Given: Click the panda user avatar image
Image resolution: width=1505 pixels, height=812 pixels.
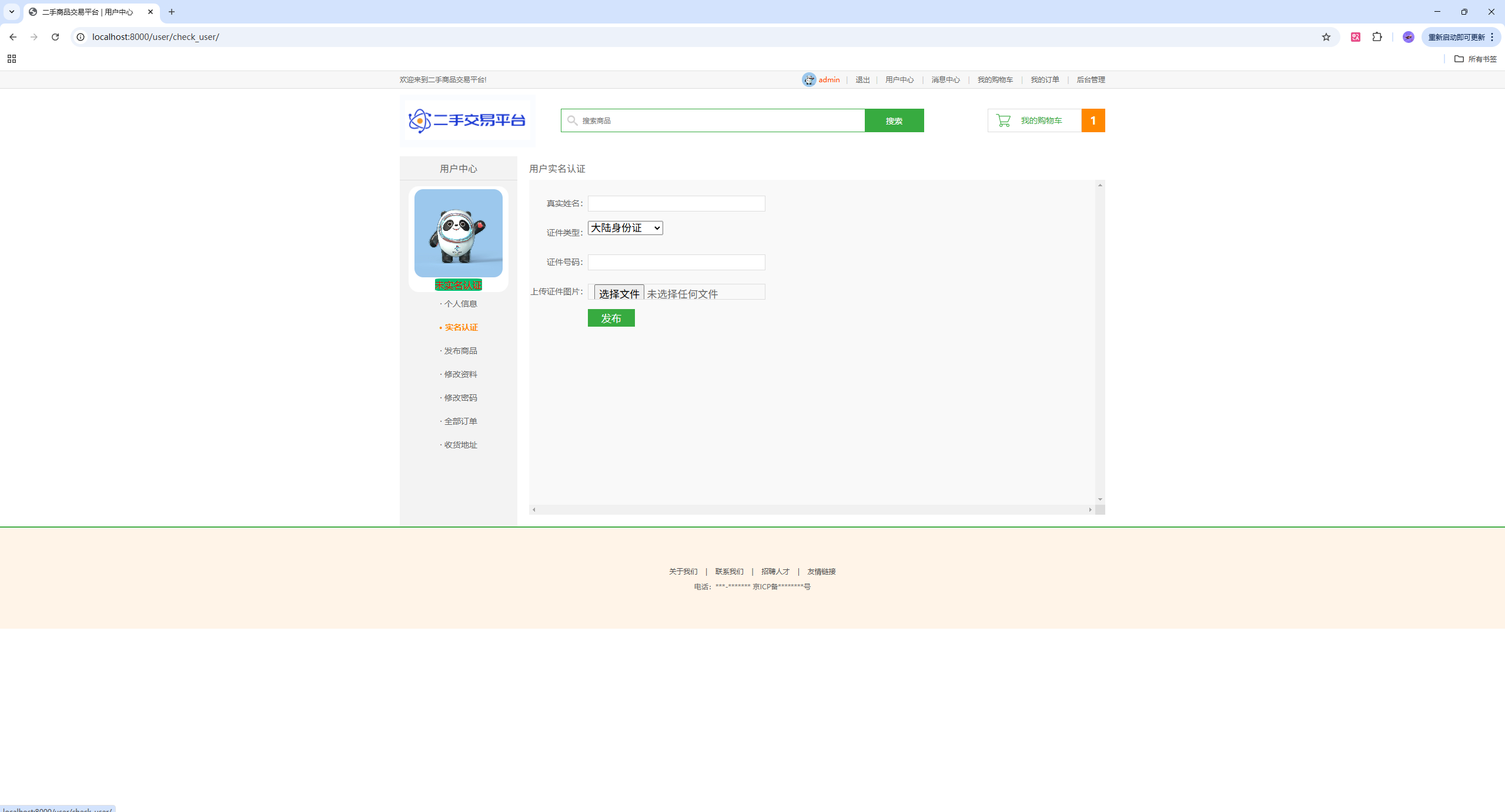Looking at the screenshot, I should pos(459,233).
